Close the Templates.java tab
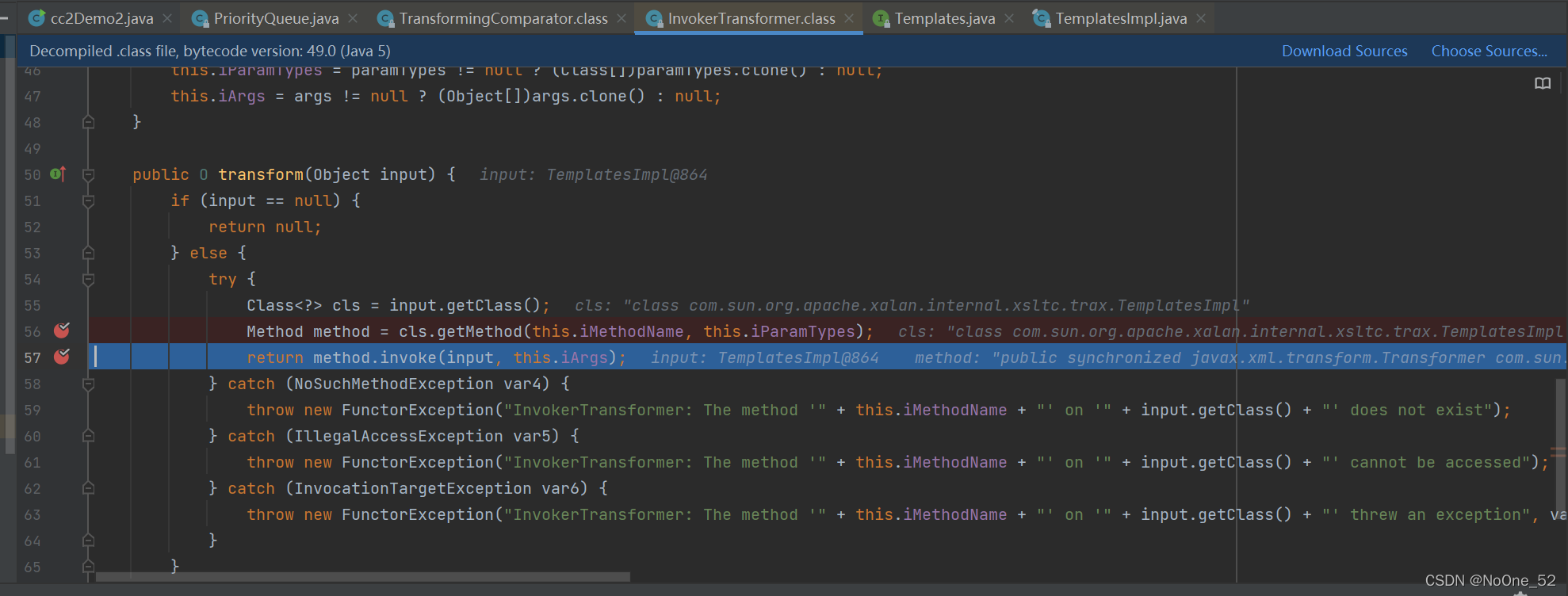Image resolution: width=1568 pixels, height=596 pixels. [x=1009, y=18]
